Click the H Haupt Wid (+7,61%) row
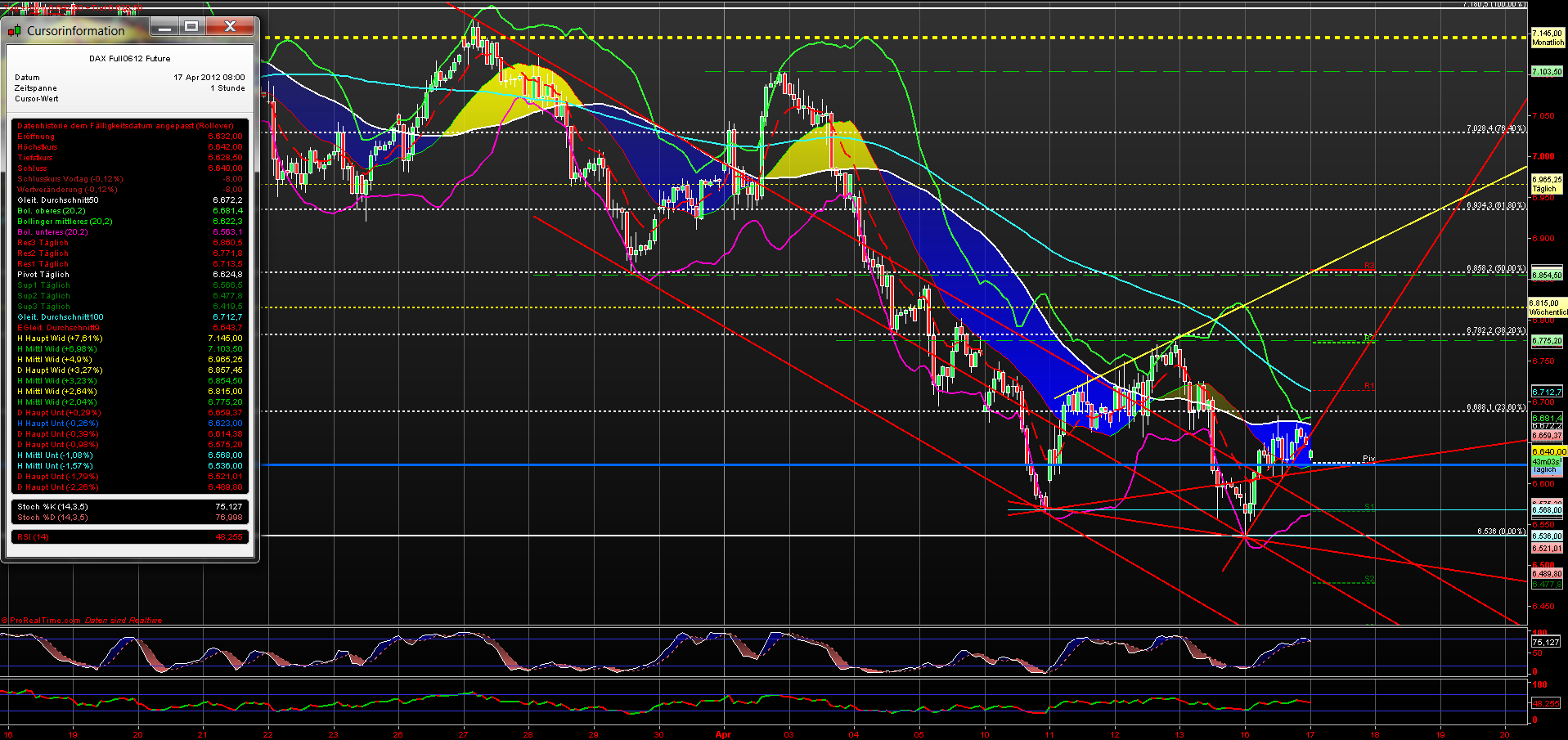1568x740 pixels. click(130, 339)
